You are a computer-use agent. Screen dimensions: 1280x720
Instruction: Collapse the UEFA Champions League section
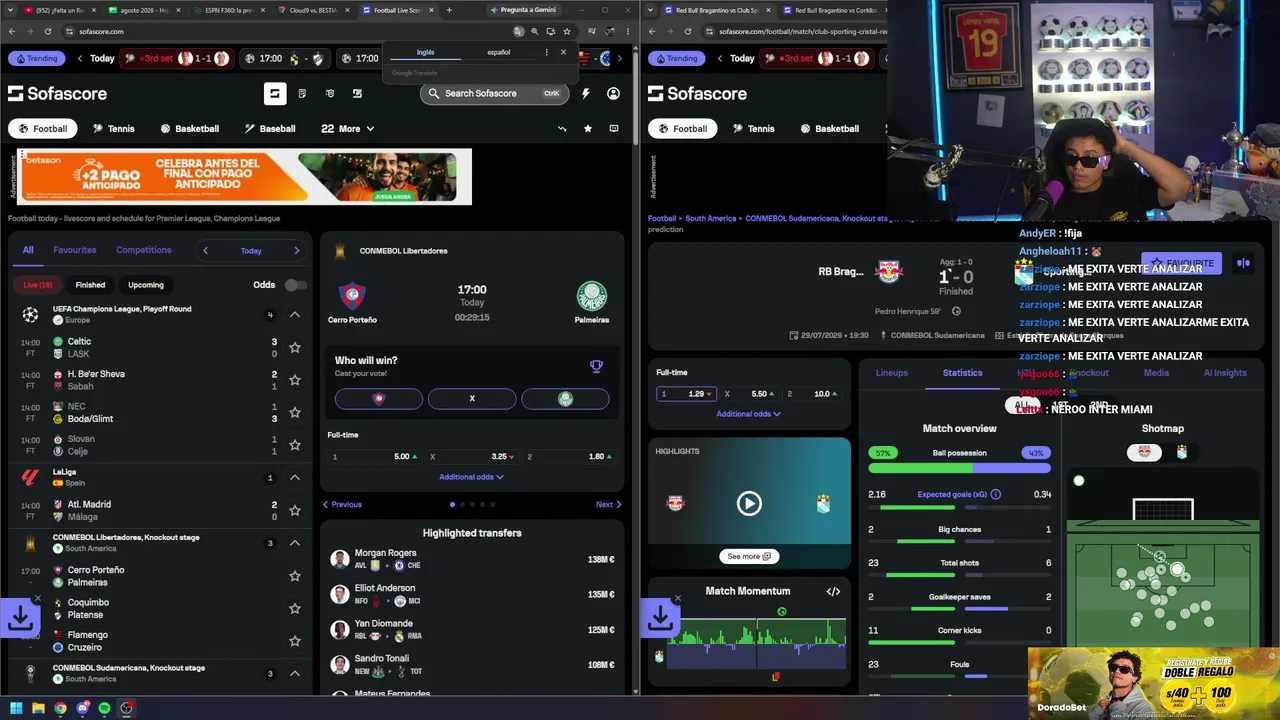[x=295, y=314]
